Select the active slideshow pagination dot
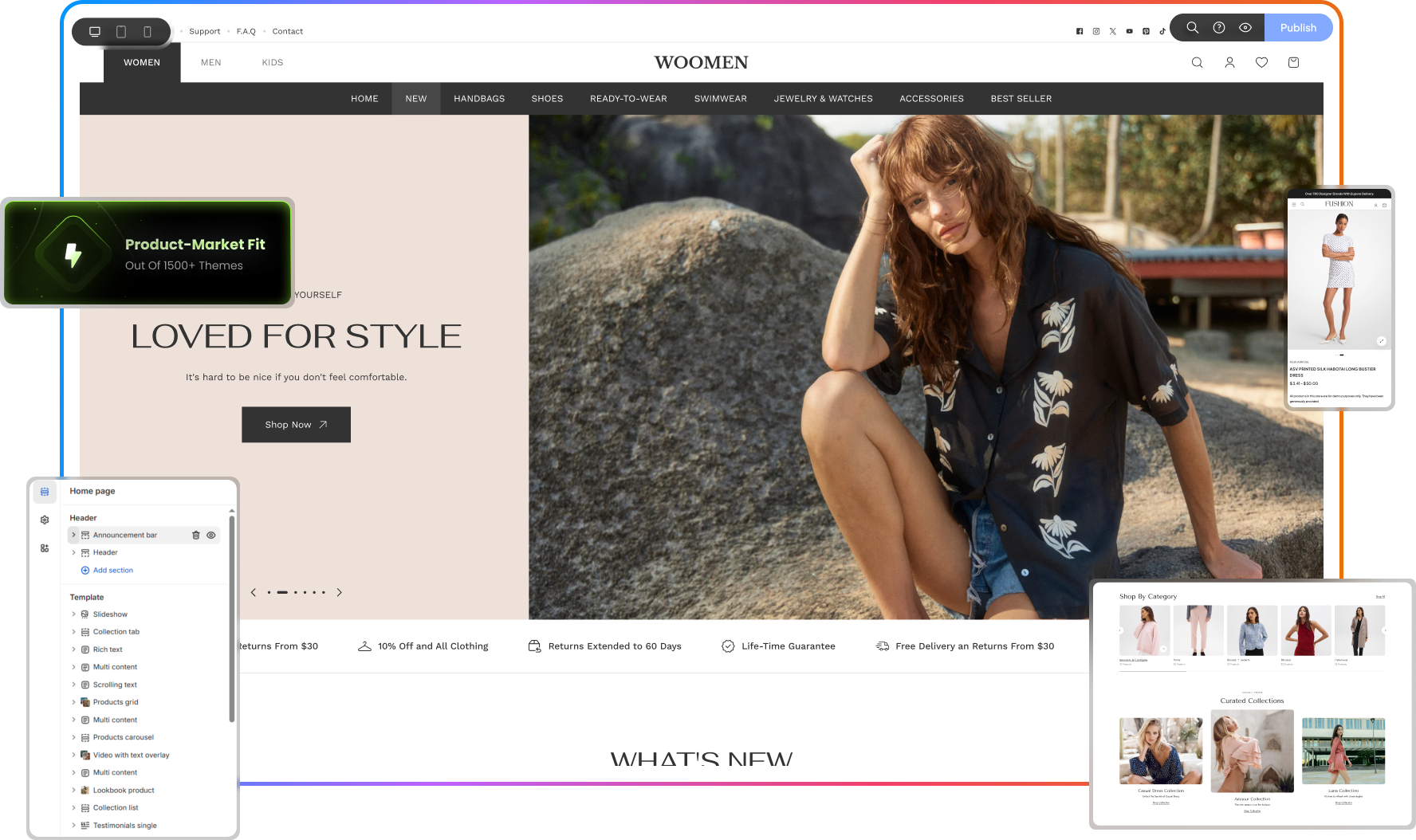This screenshot has width=1416, height=840. 282,592
